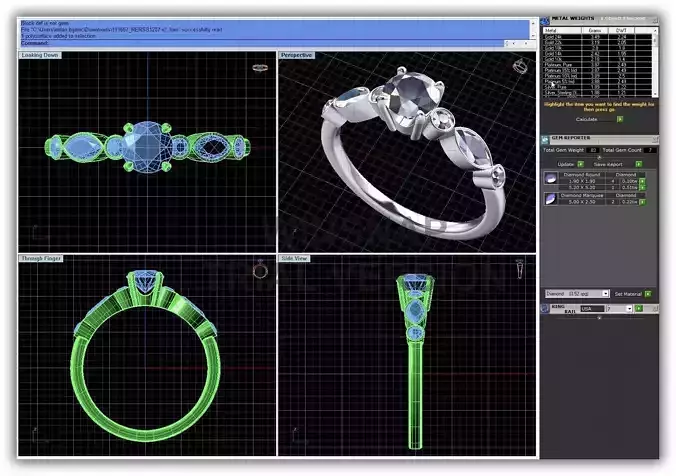Click the Grams column header
Screen dimensions: 676x476
(595, 31)
